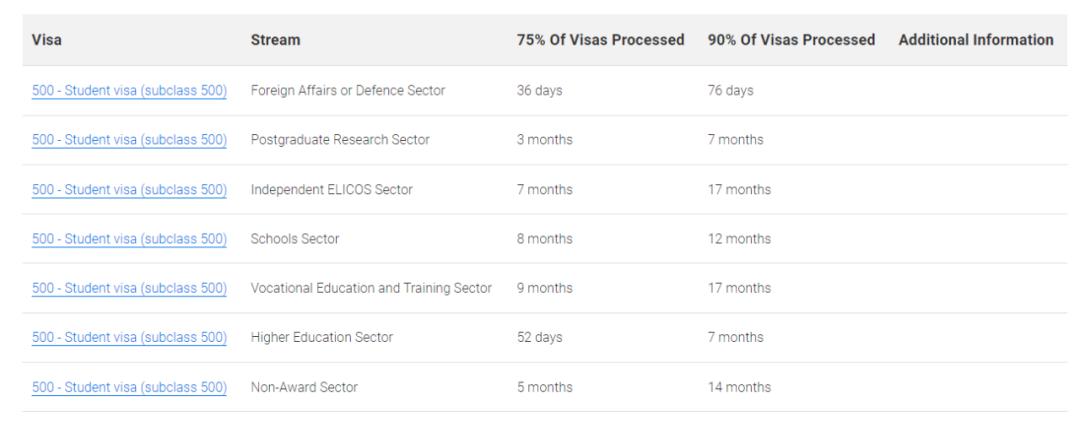Viewport: 1080px width, 439px height.
Task: Click the 14 months value in Non-Award row
Action: [x=739, y=387]
